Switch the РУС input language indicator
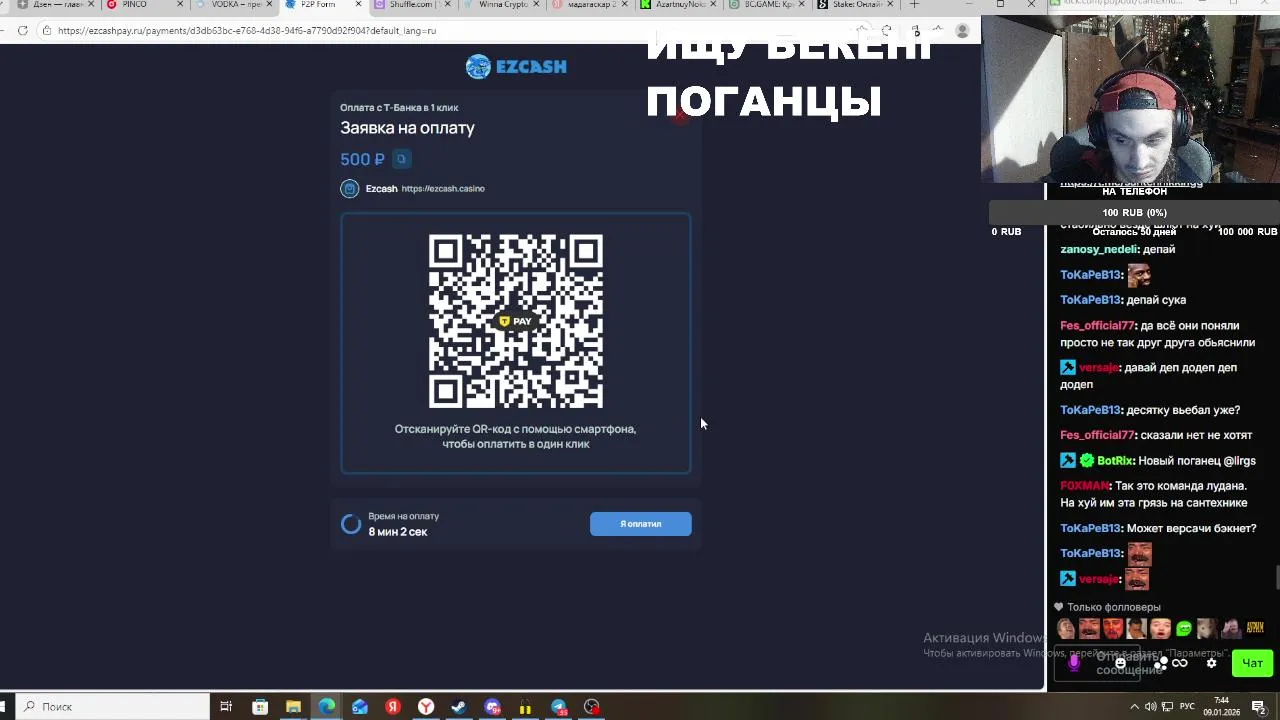Image resolution: width=1280 pixels, height=720 pixels. coord(1187,707)
